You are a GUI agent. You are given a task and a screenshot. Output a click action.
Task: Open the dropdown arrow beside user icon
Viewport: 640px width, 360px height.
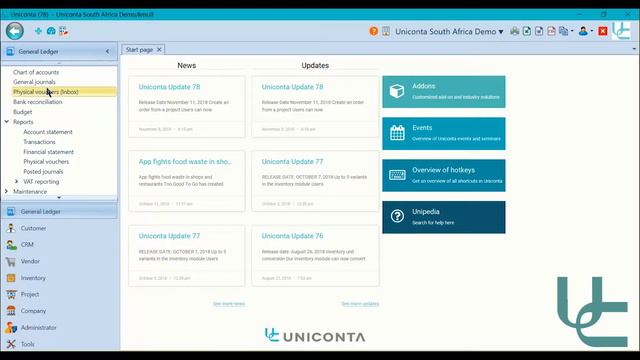592,31
